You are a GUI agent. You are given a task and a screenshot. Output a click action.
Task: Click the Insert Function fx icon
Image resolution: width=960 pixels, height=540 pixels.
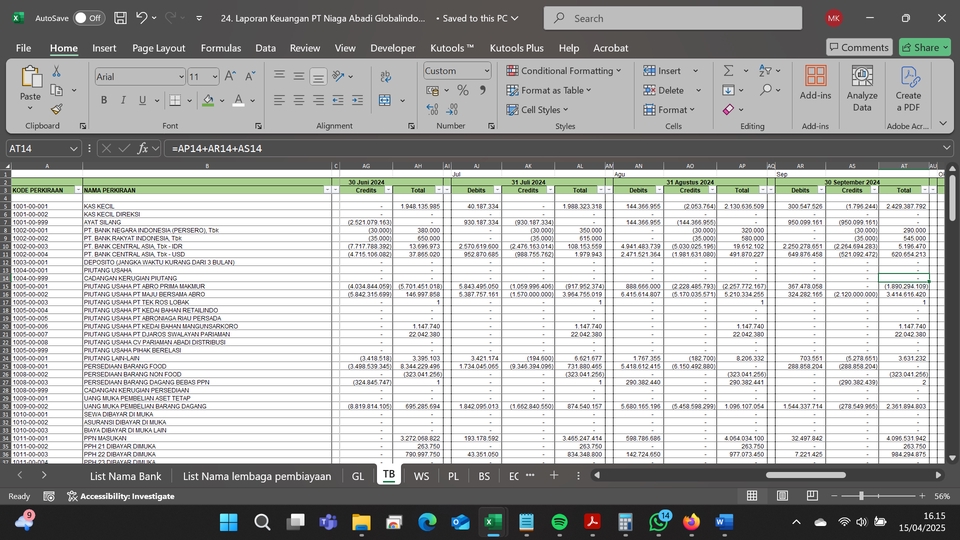point(143,148)
